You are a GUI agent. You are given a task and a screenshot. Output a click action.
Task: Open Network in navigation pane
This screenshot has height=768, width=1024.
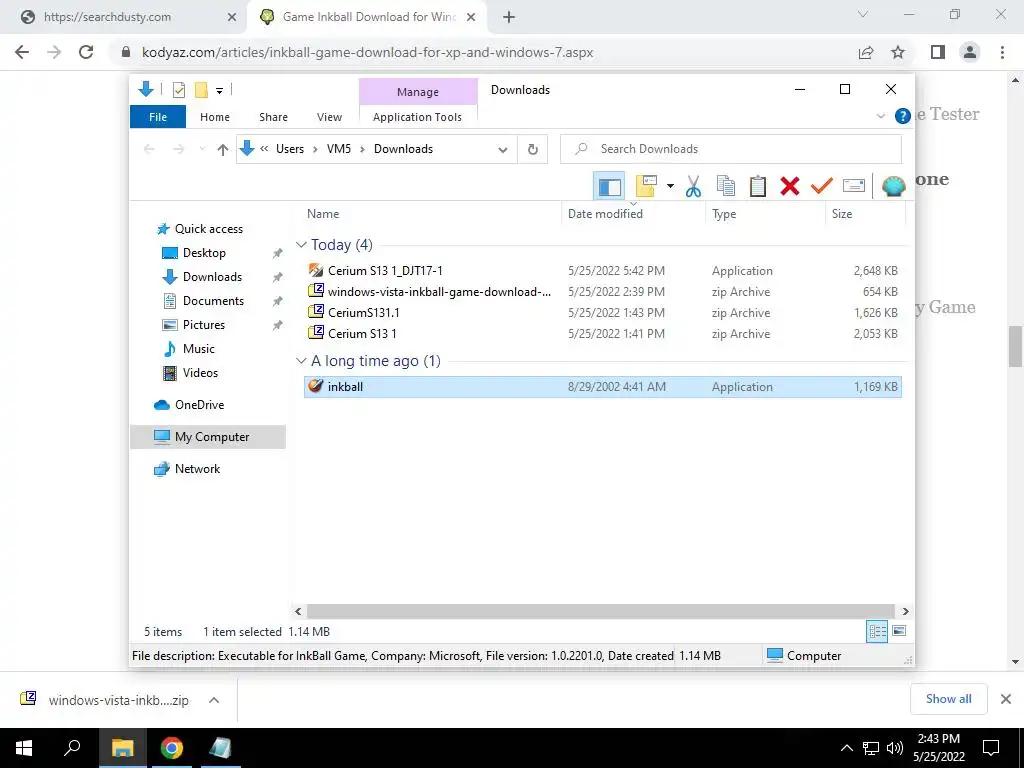pyautogui.click(x=197, y=469)
